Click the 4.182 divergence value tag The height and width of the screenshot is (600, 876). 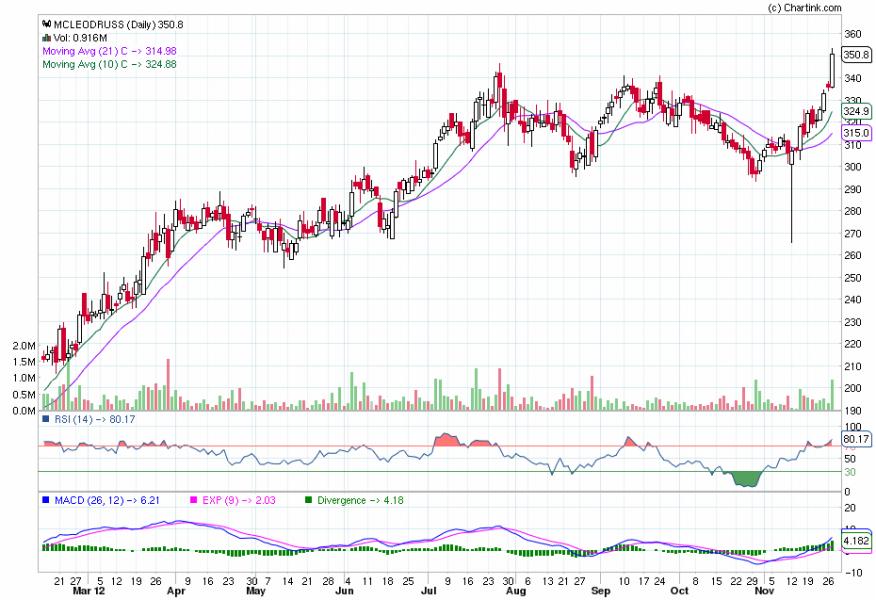click(856, 541)
